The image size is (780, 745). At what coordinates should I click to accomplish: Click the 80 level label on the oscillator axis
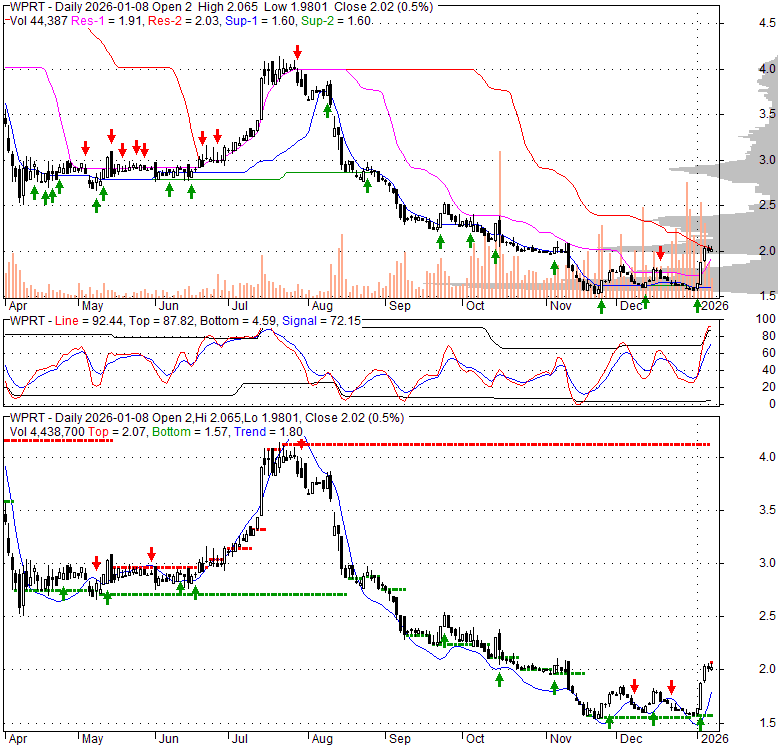coord(769,336)
